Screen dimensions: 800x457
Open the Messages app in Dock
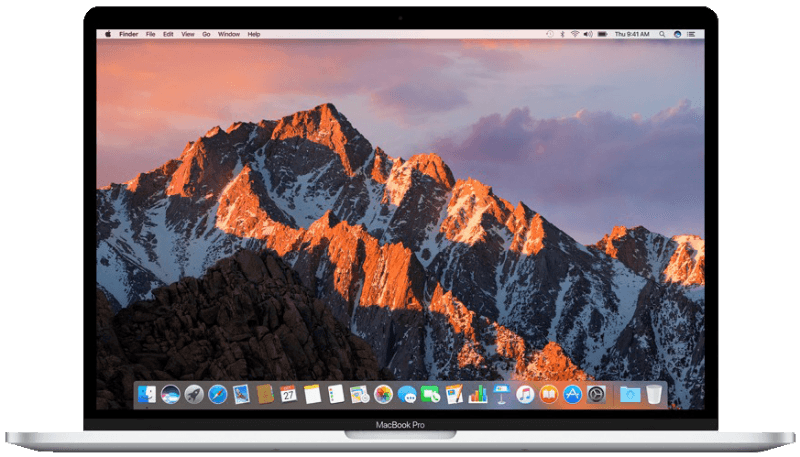407,395
